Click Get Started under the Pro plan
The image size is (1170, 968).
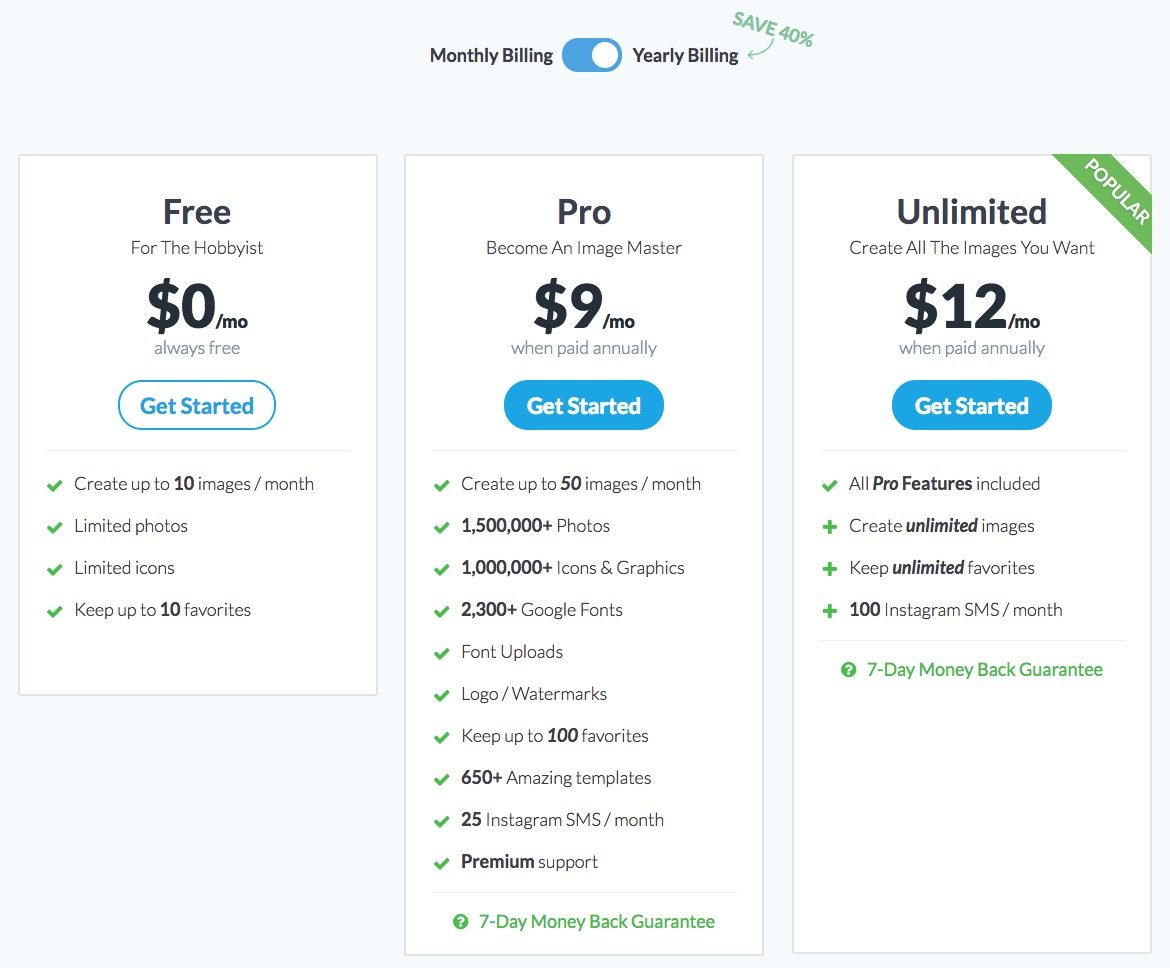pos(584,405)
